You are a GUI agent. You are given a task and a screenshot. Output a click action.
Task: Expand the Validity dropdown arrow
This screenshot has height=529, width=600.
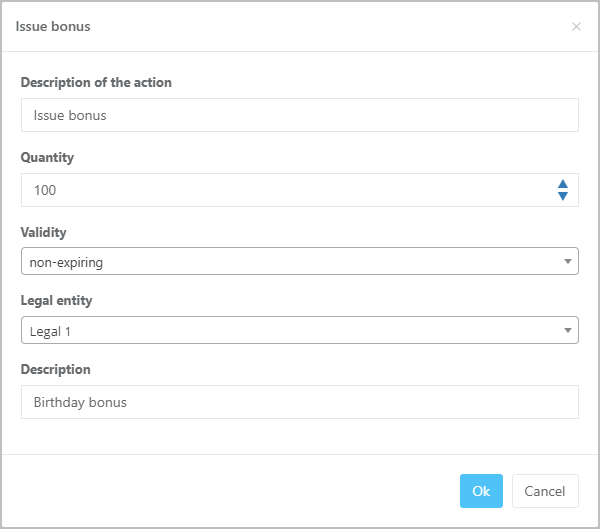click(x=567, y=262)
